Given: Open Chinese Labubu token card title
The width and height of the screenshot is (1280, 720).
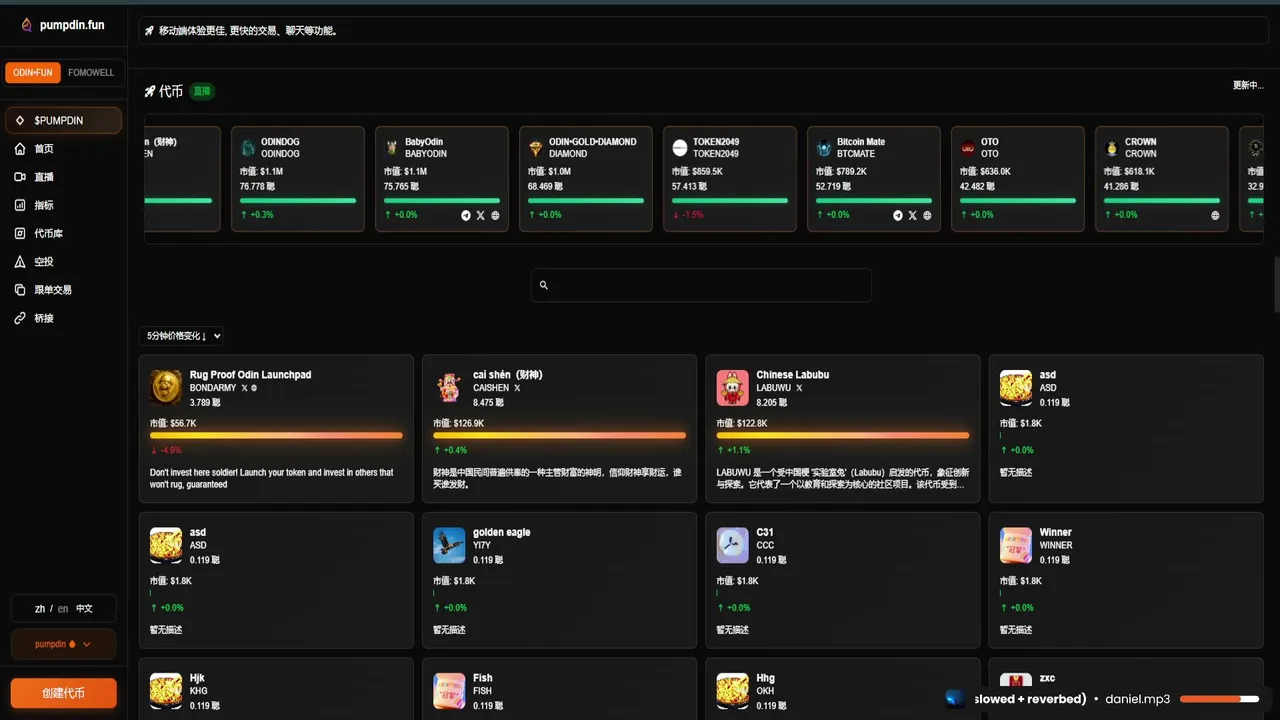Looking at the screenshot, I should [793, 375].
